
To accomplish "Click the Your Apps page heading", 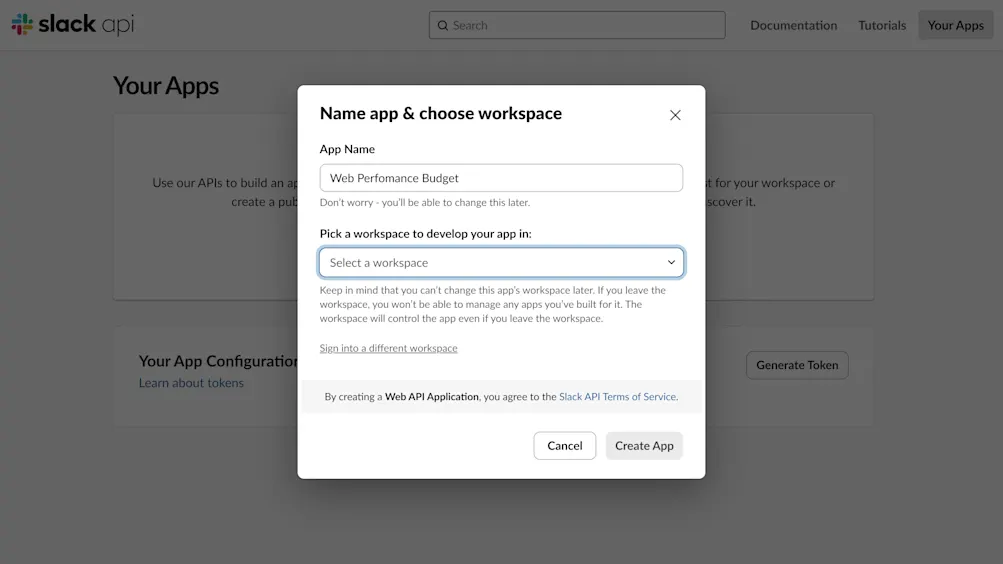I will [166, 86].
